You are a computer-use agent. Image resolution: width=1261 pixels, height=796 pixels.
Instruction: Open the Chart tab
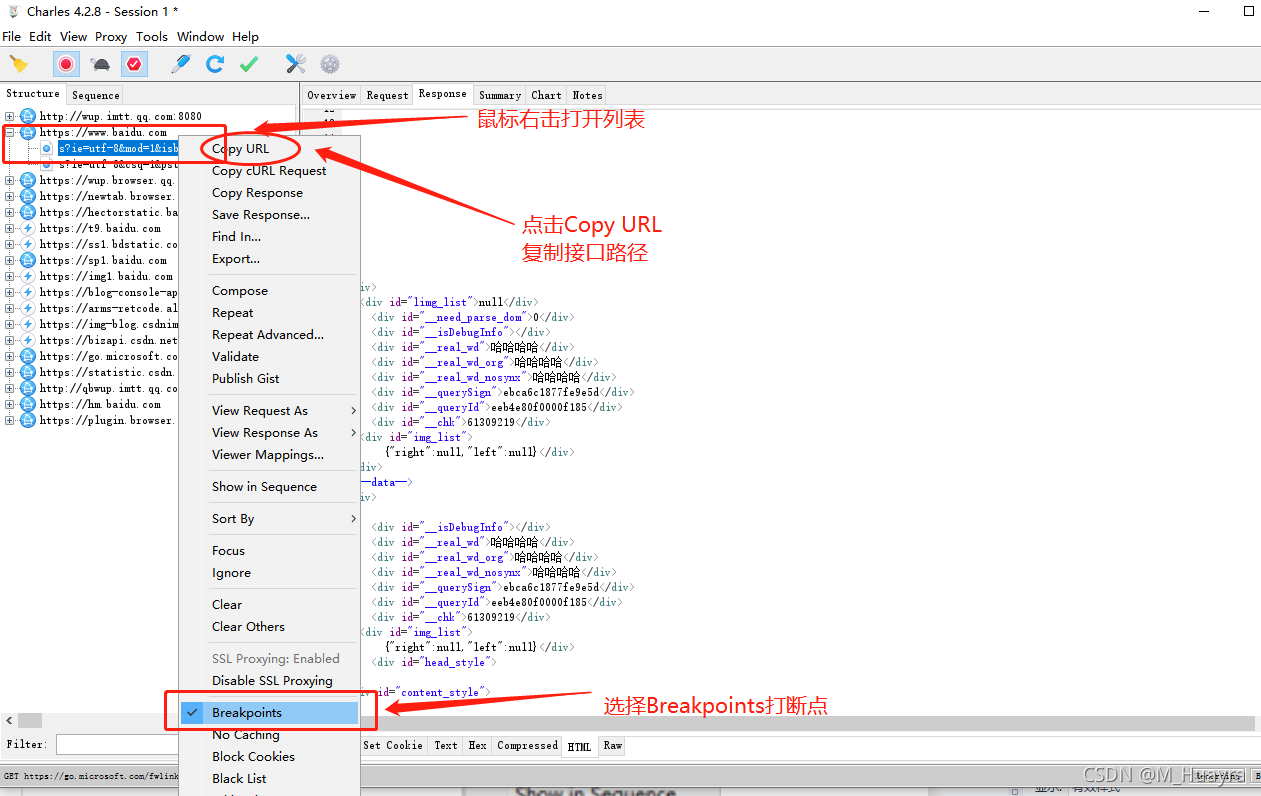coord(546,95)
